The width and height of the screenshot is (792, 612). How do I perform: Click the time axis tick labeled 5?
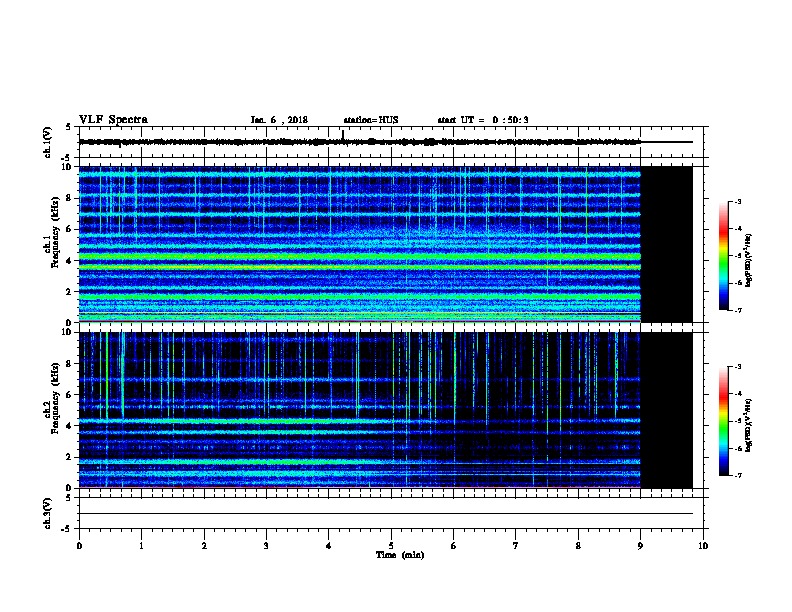click(x=391, y=545)
